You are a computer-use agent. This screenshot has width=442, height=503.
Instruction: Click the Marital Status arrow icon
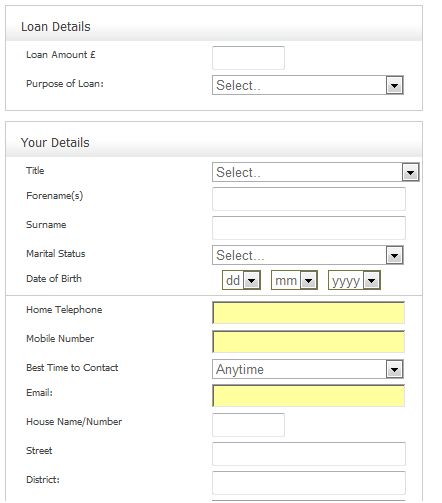click(x=395, y=256)
